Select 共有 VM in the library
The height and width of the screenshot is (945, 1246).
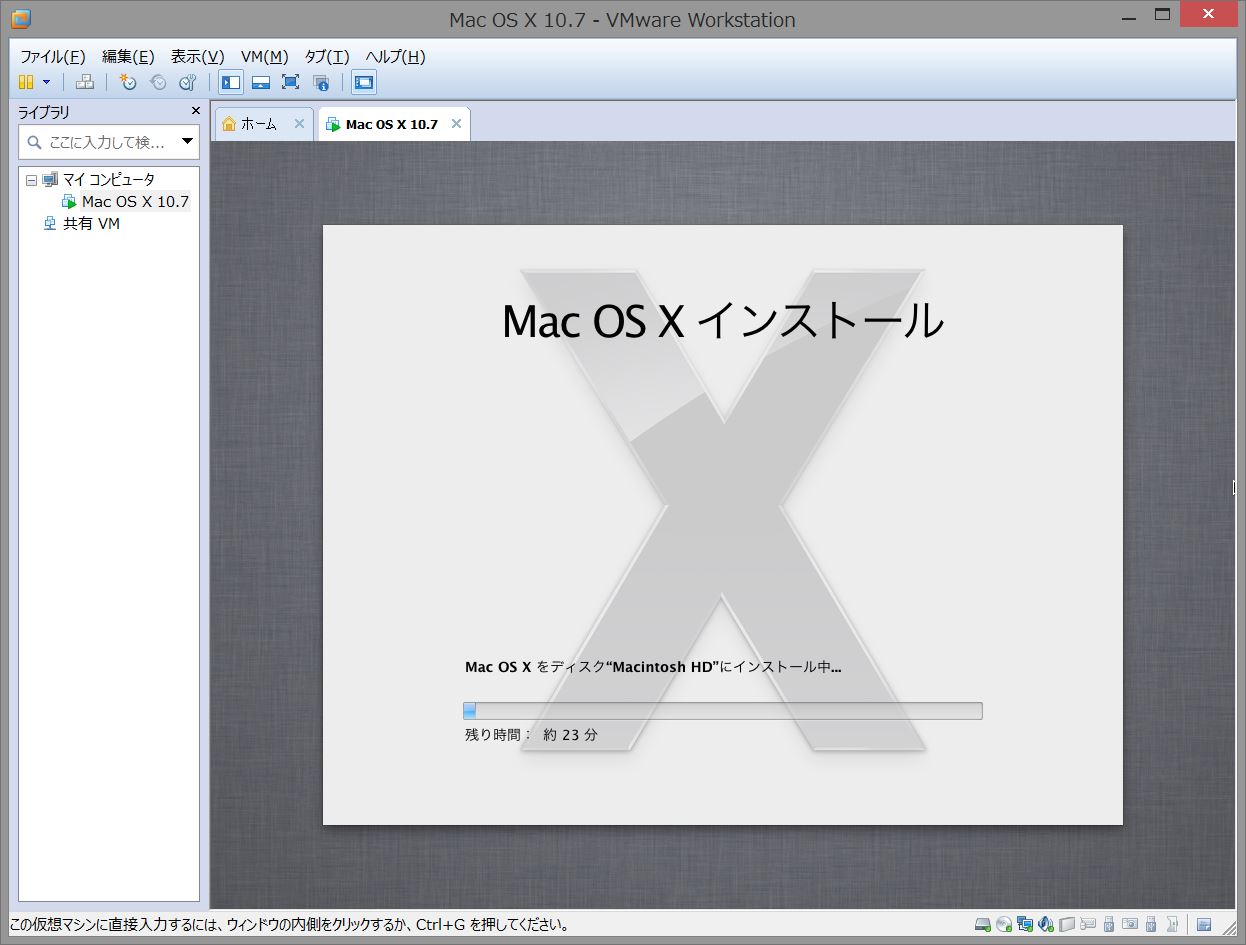91,224
